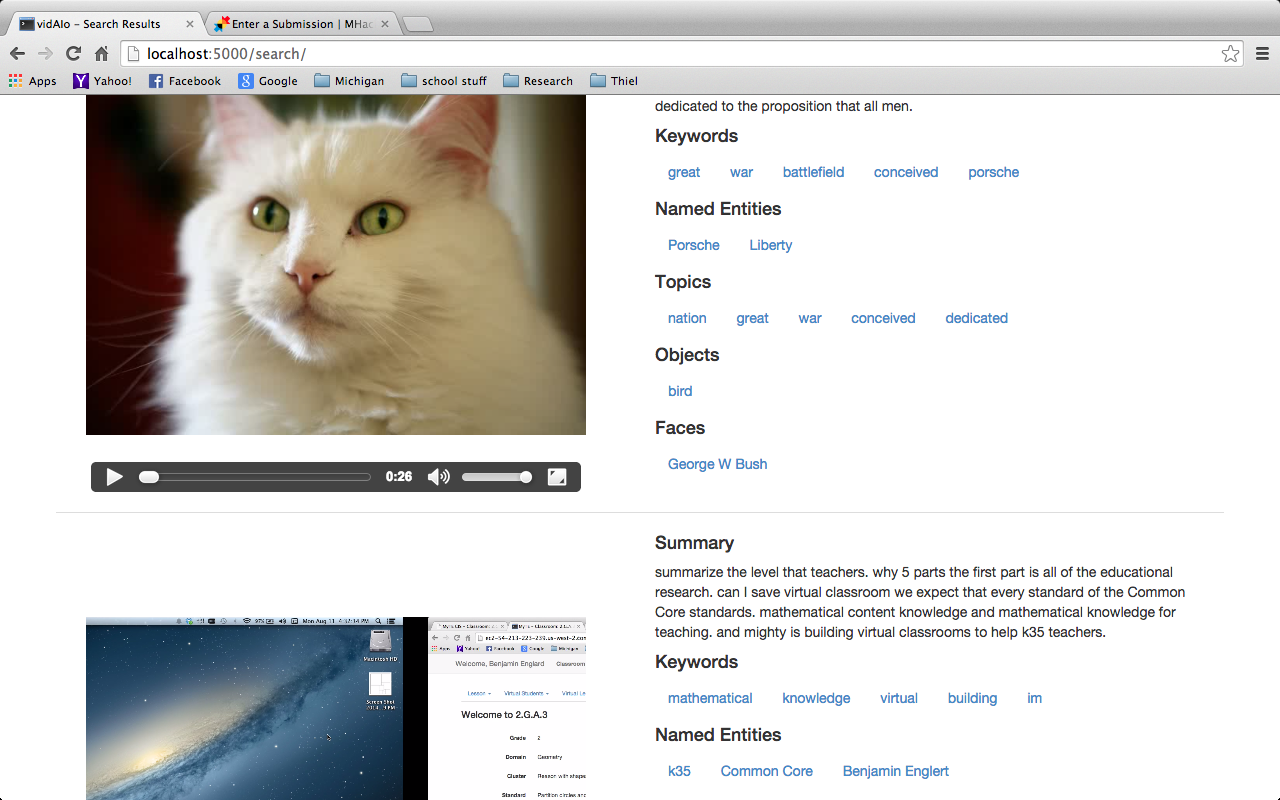Click the 'dedicated' topic link
This screenshot has width=1280, height=800.
coord(976,318)
